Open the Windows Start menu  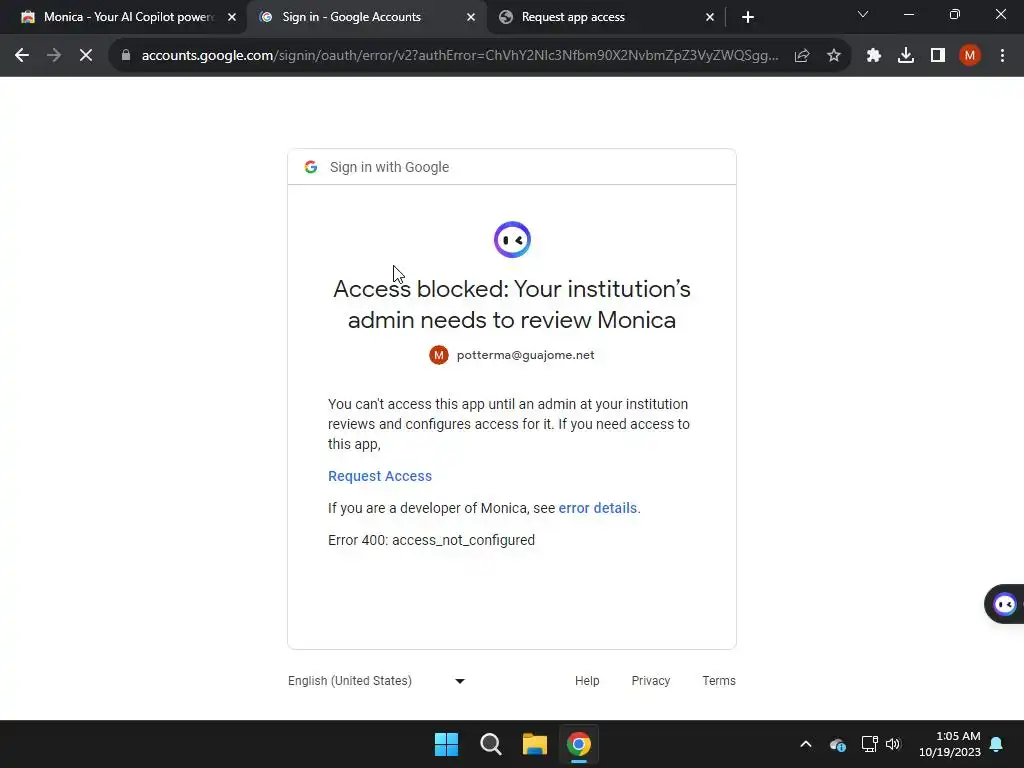[x=447, y=744]
